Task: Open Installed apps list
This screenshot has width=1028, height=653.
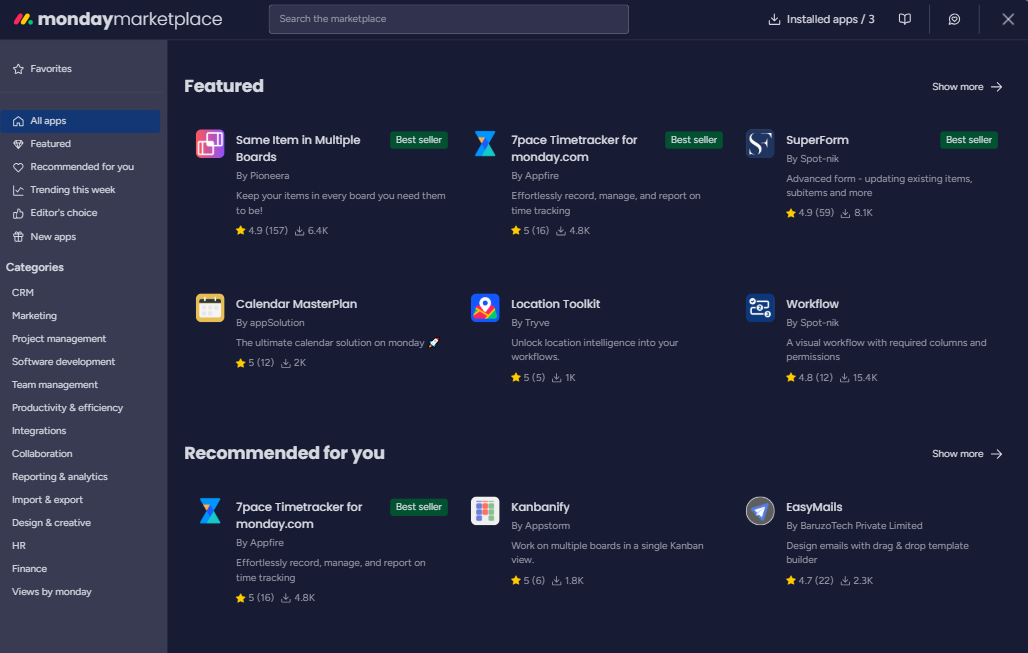Action: pos(821,19)
